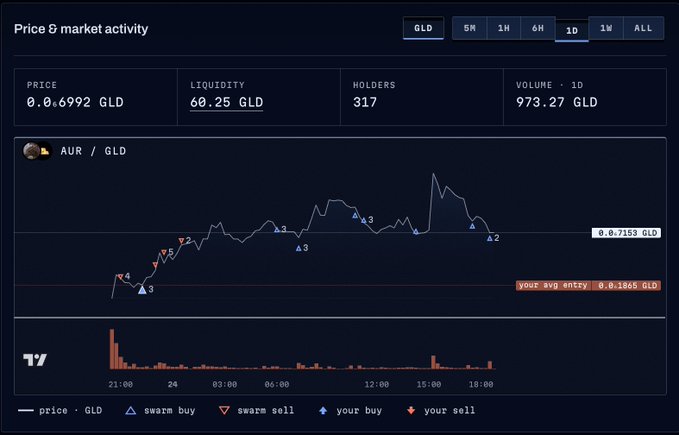Viewport: 679px width, 435px height.
Task: Select the 5M timeframe tab
Action: 469,29
